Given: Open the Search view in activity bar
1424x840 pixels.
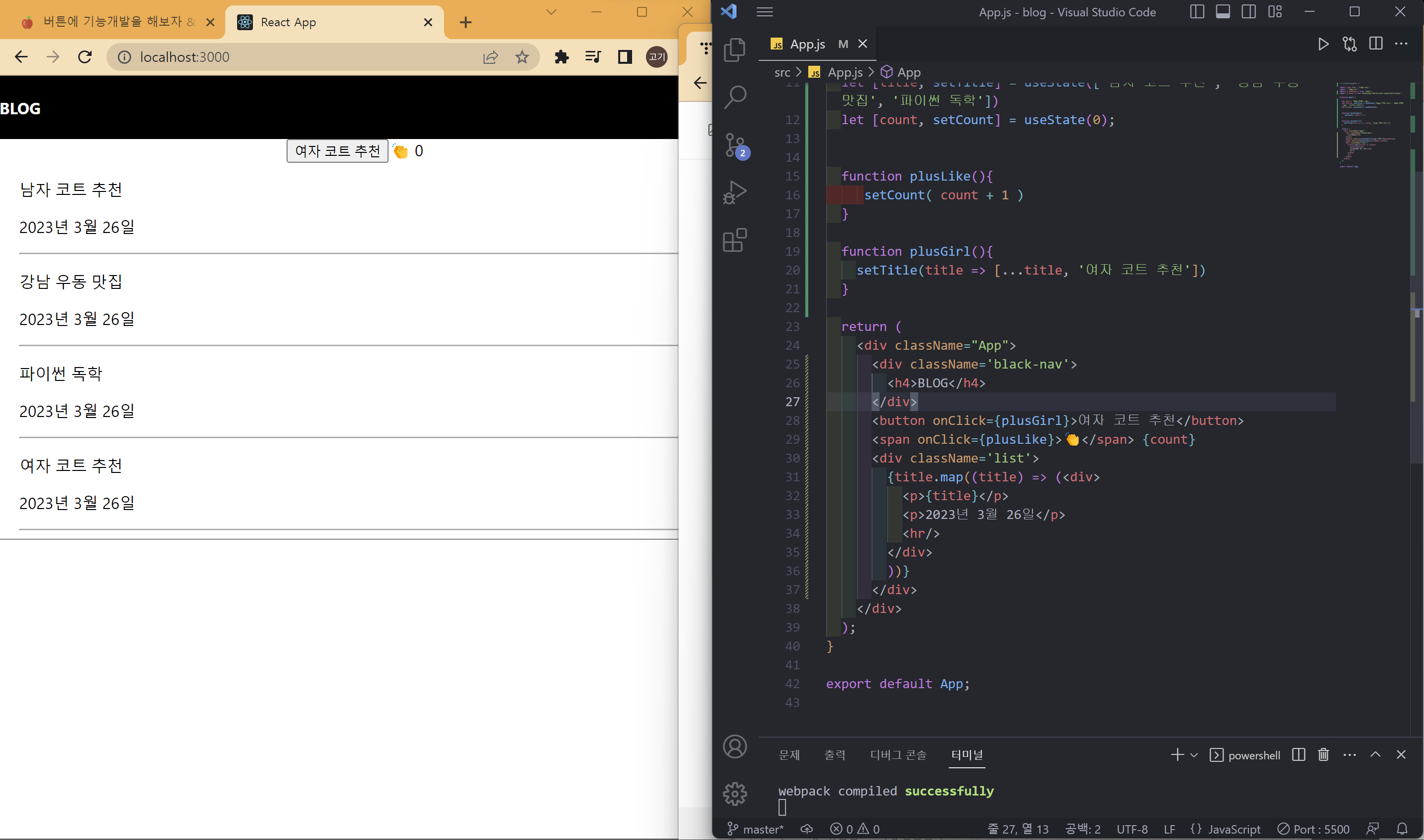Looking at the screenshot, I should click(x=735, y=97).
